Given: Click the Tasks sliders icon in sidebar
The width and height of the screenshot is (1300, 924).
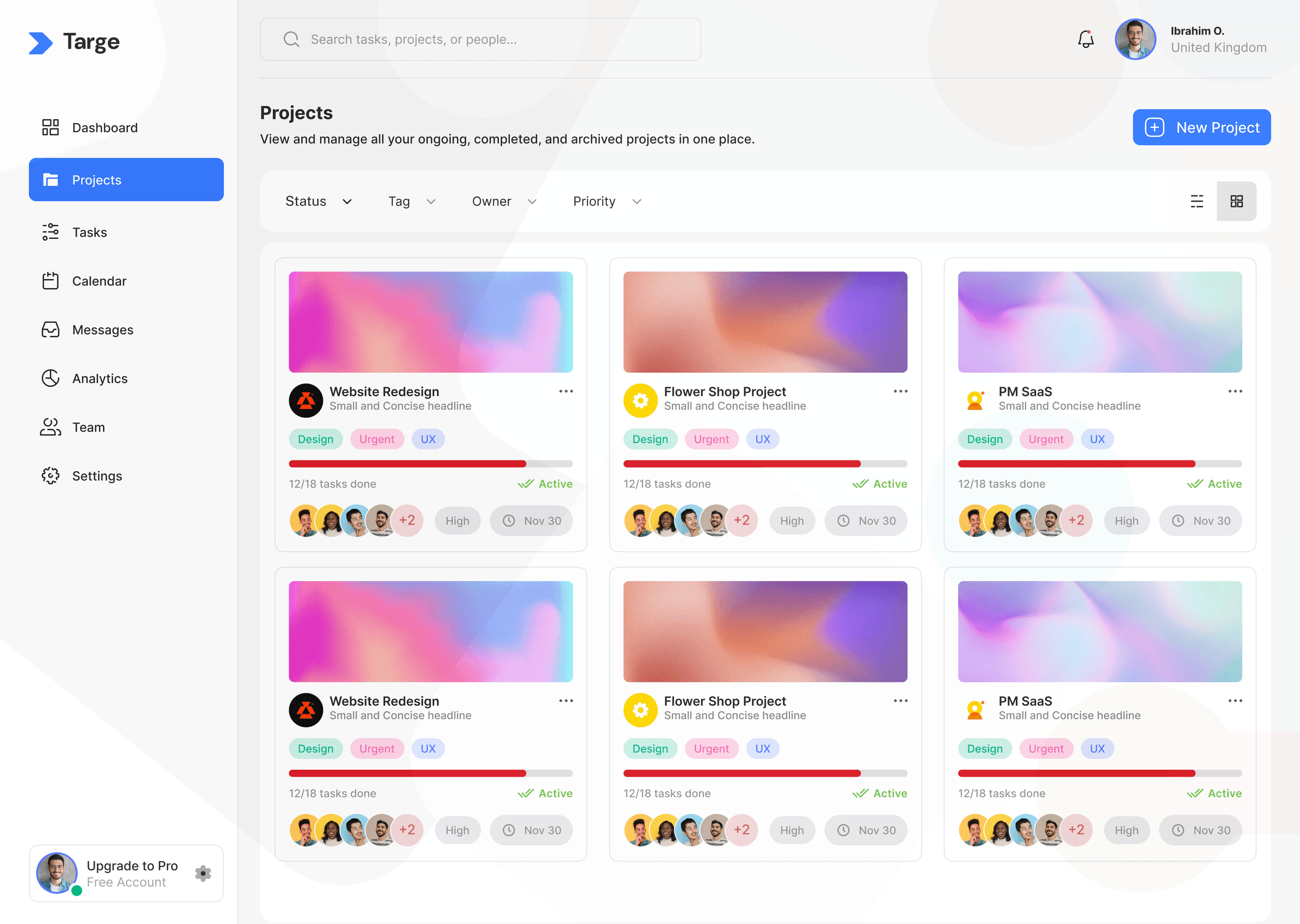Looking at the screenshot, I should (x=50, y=232).
